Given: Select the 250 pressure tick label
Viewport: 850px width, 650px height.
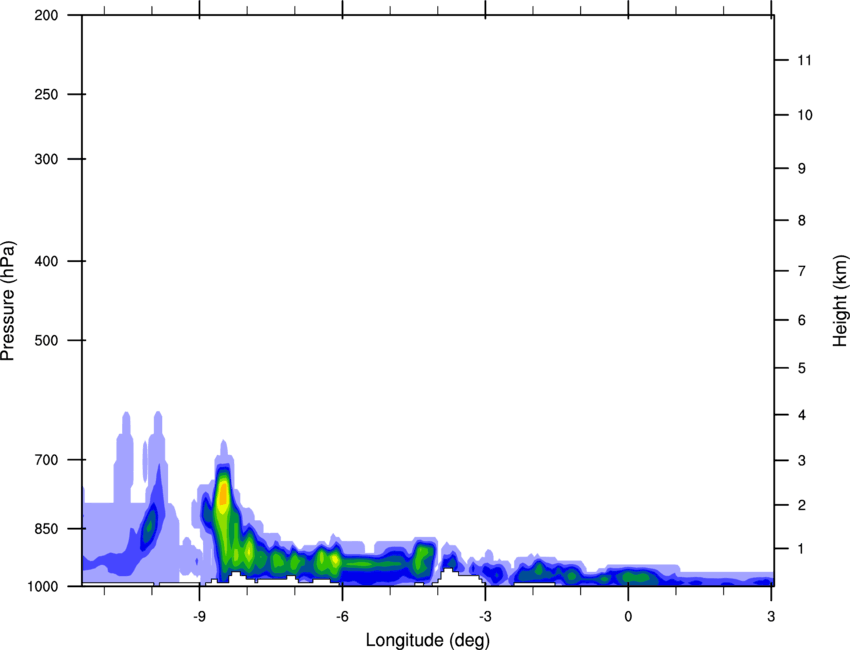Looking at the screenshot, I should [x=46, y=94].
